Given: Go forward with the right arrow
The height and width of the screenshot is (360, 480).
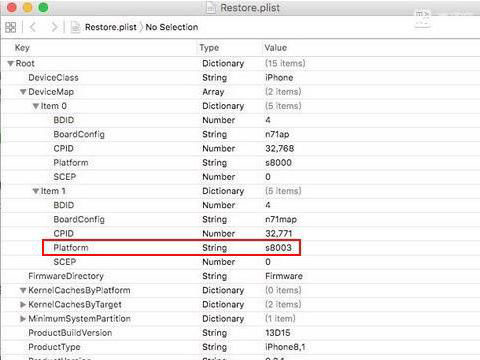Looking at the screenshot, I should (54, 27).
